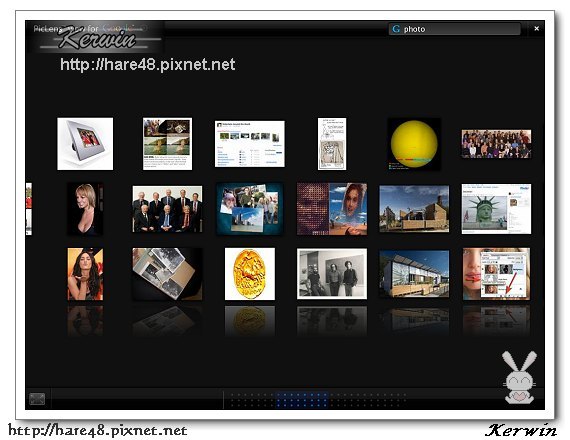
Task: Open the photo mosaic face thumbnail
Action: (x=332, y=209)
